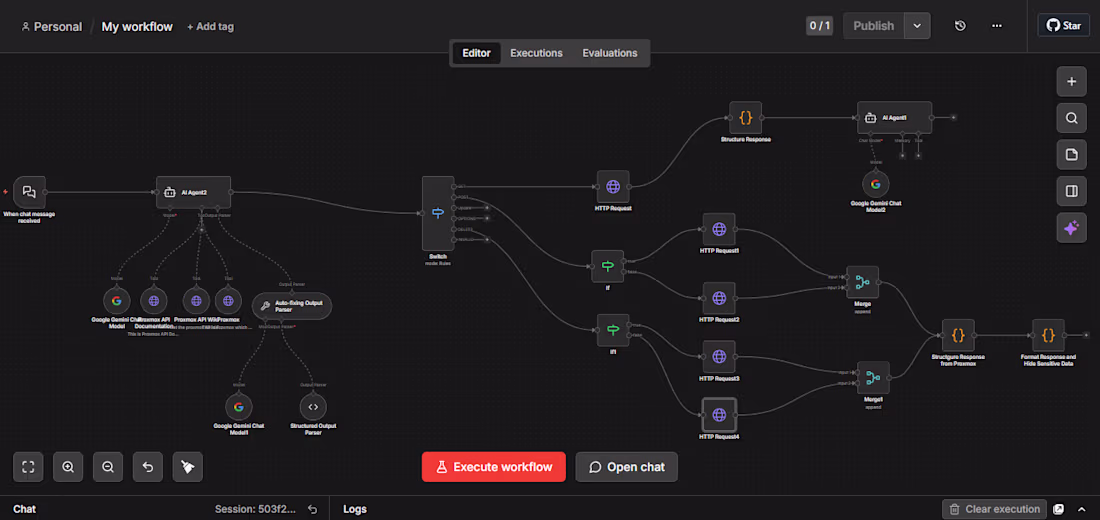Switch to the Executions tab

point(536,53)
